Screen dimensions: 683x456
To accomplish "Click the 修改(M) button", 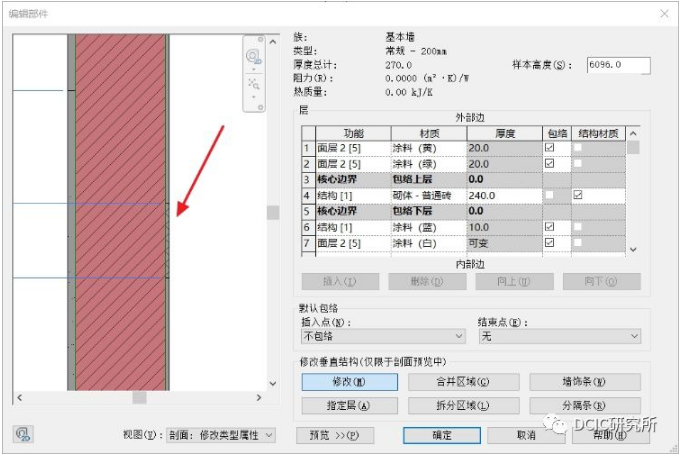I will 349,382.
